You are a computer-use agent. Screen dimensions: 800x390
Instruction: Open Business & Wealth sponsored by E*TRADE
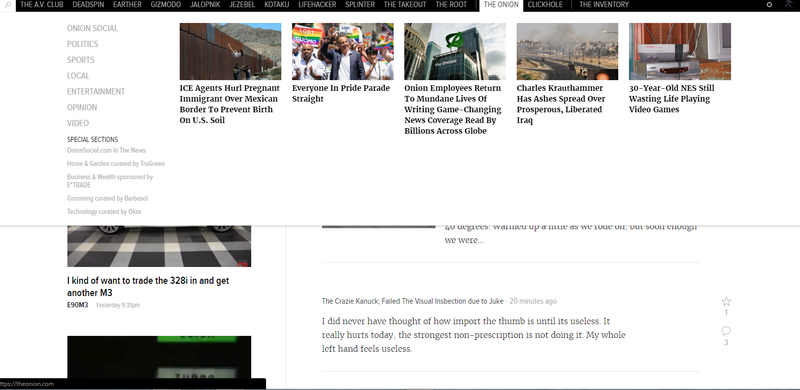coord(110,181)
